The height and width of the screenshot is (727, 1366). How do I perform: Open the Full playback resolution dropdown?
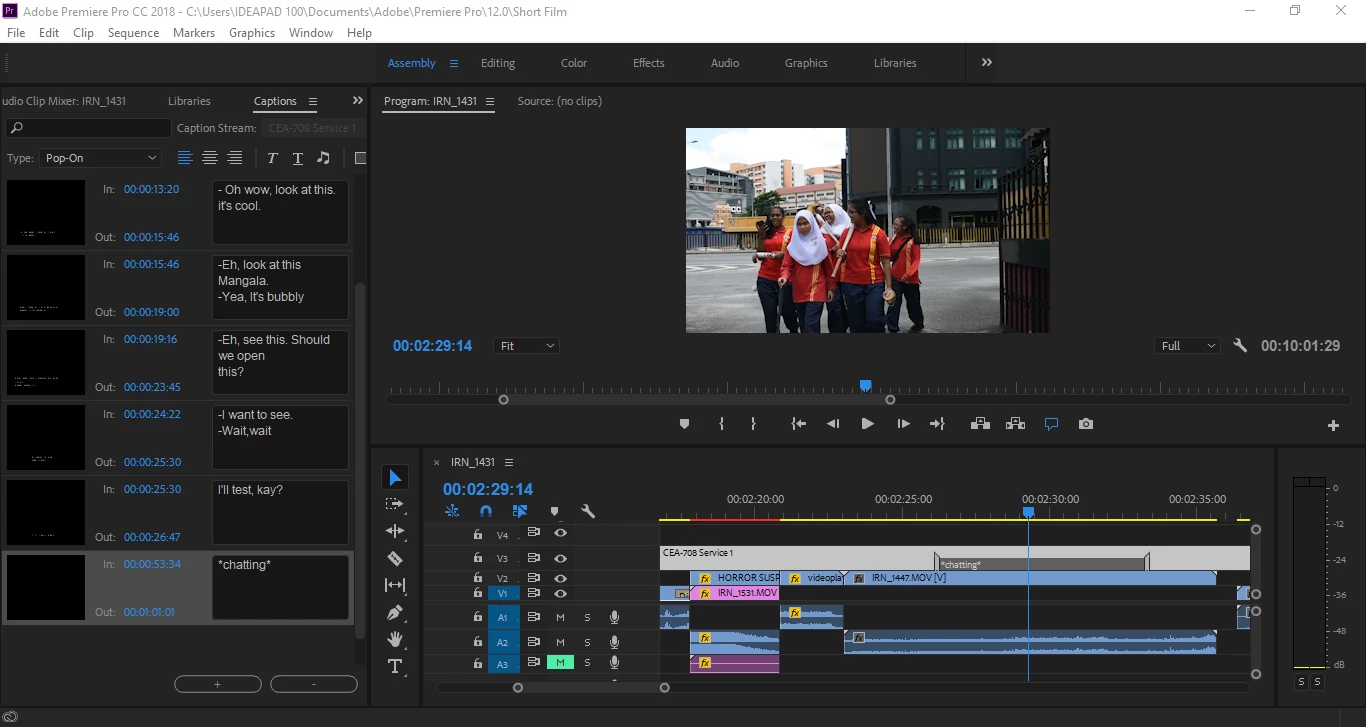point(1188,346)
